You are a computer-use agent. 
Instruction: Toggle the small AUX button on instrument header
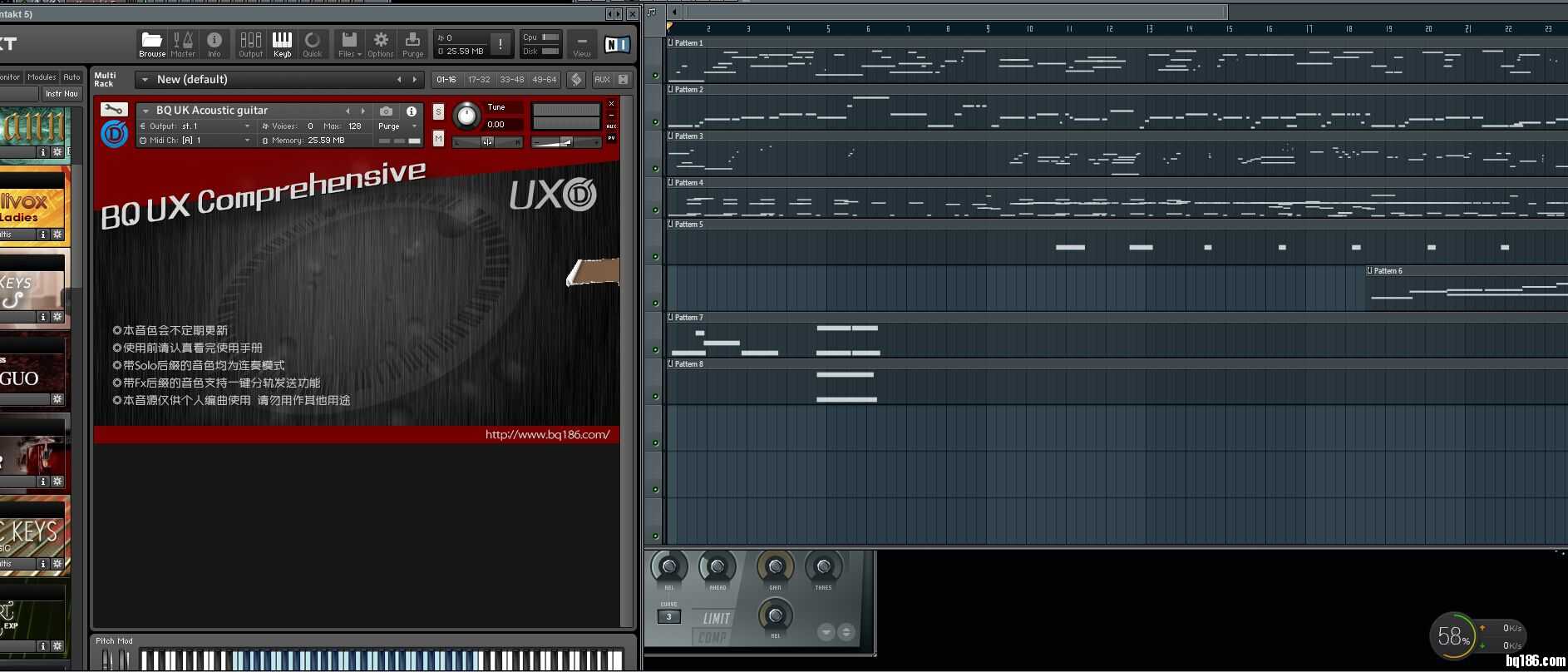click(611, 126)
